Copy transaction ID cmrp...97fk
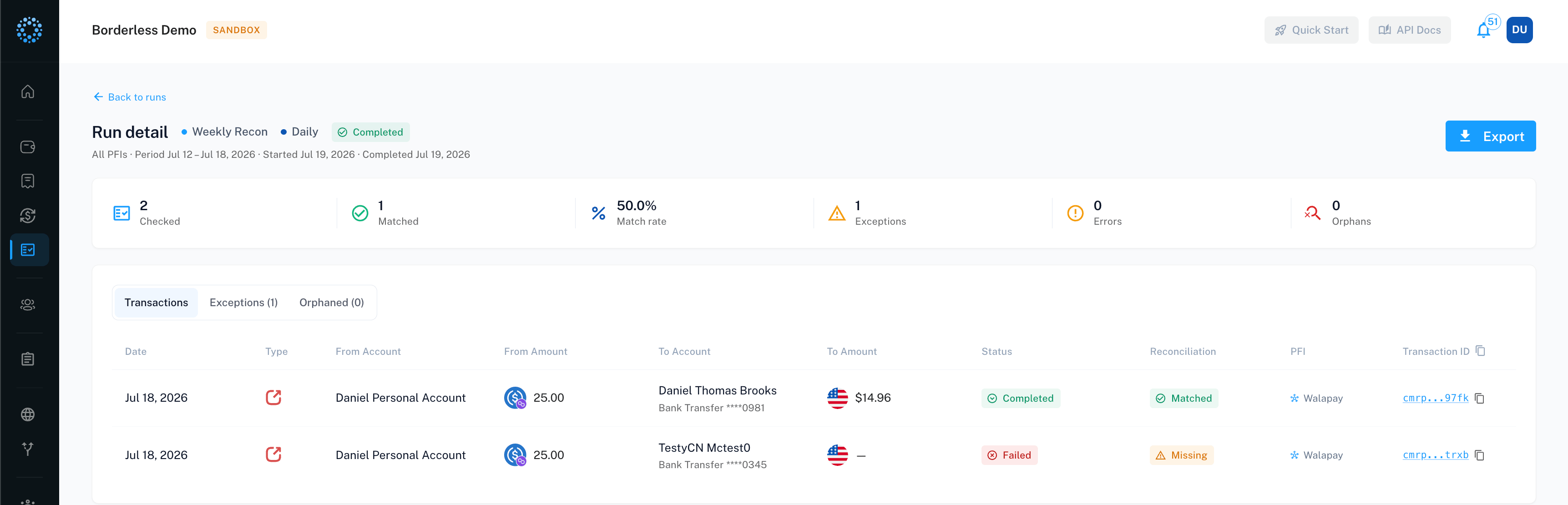This screenshot has width=1568, height=505. pyautogui.click(x=1480, y=399)
